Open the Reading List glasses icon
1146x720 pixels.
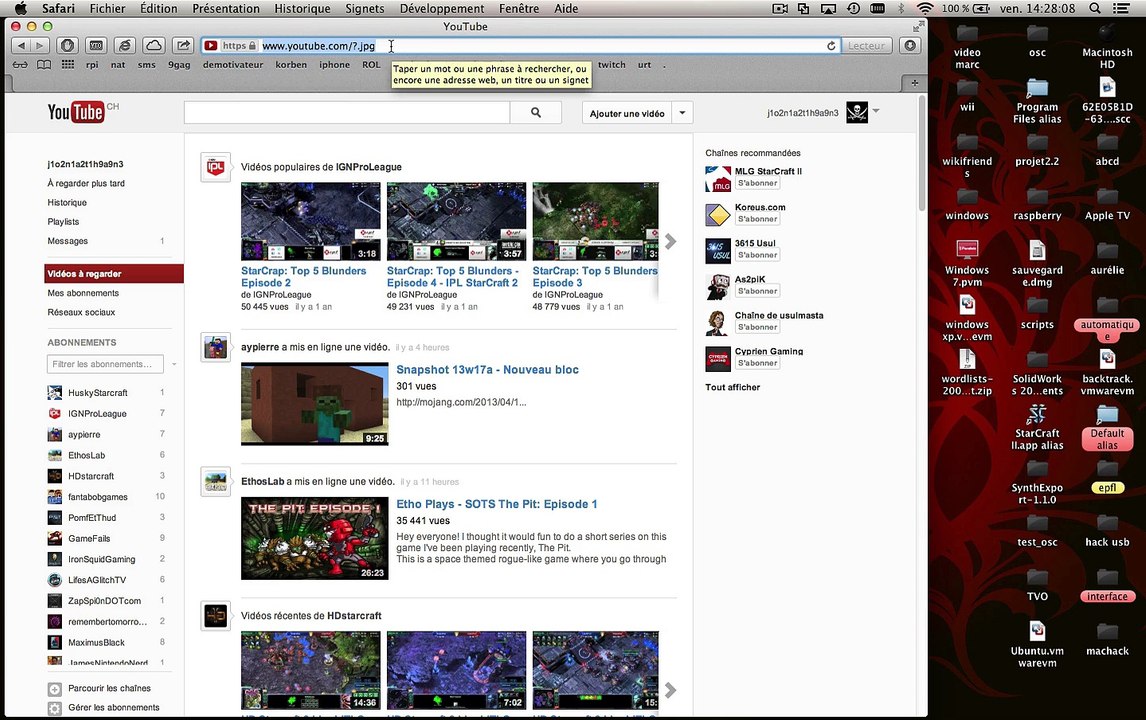(x=20, y=64)
